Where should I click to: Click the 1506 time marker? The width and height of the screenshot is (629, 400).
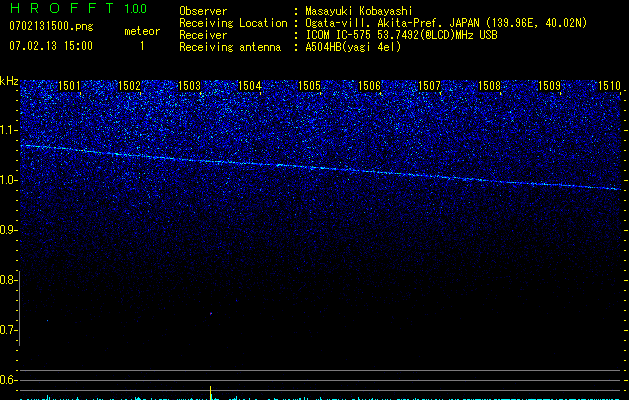(369, 86)
